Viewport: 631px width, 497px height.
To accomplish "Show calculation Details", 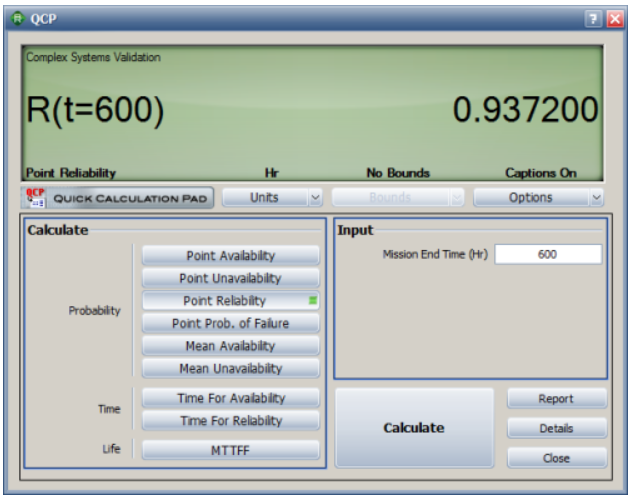I will tap(557, 428).
